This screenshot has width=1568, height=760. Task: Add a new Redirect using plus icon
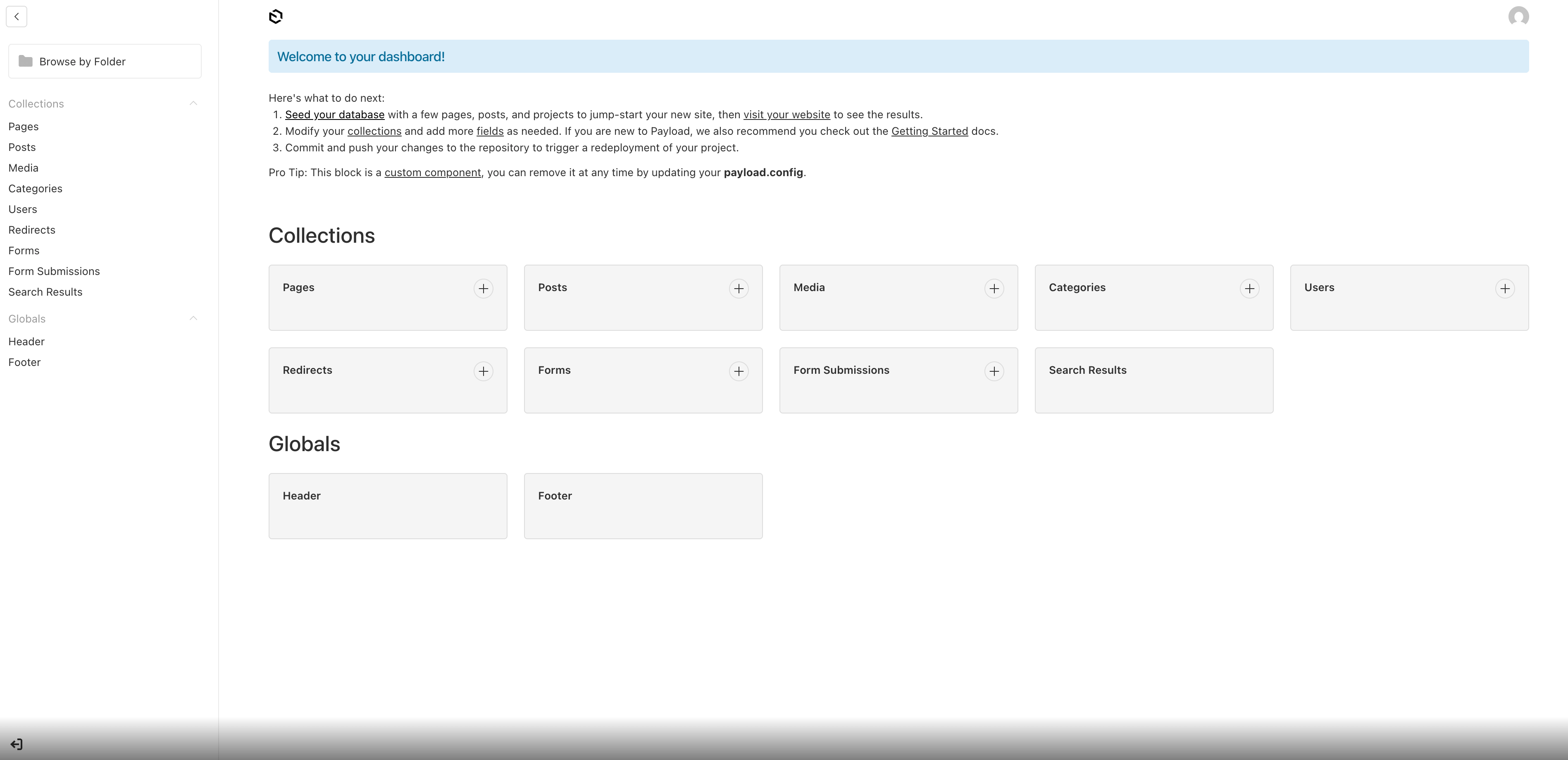click(483, 371)
